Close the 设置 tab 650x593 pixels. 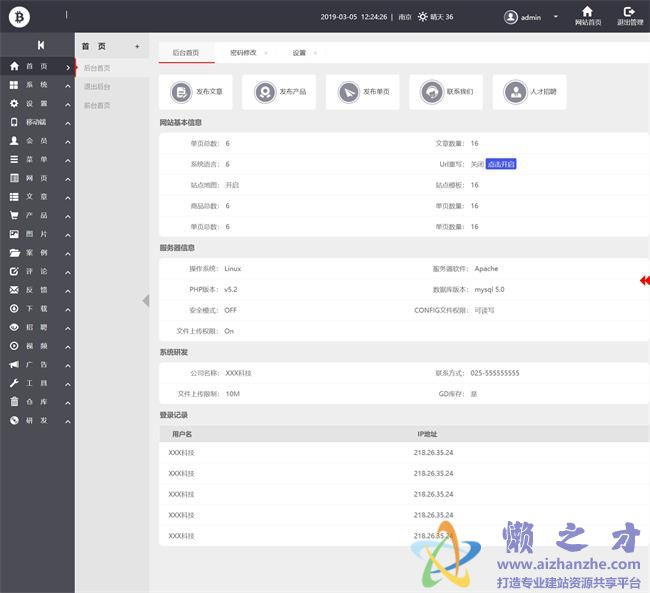[x=315, y=53]
